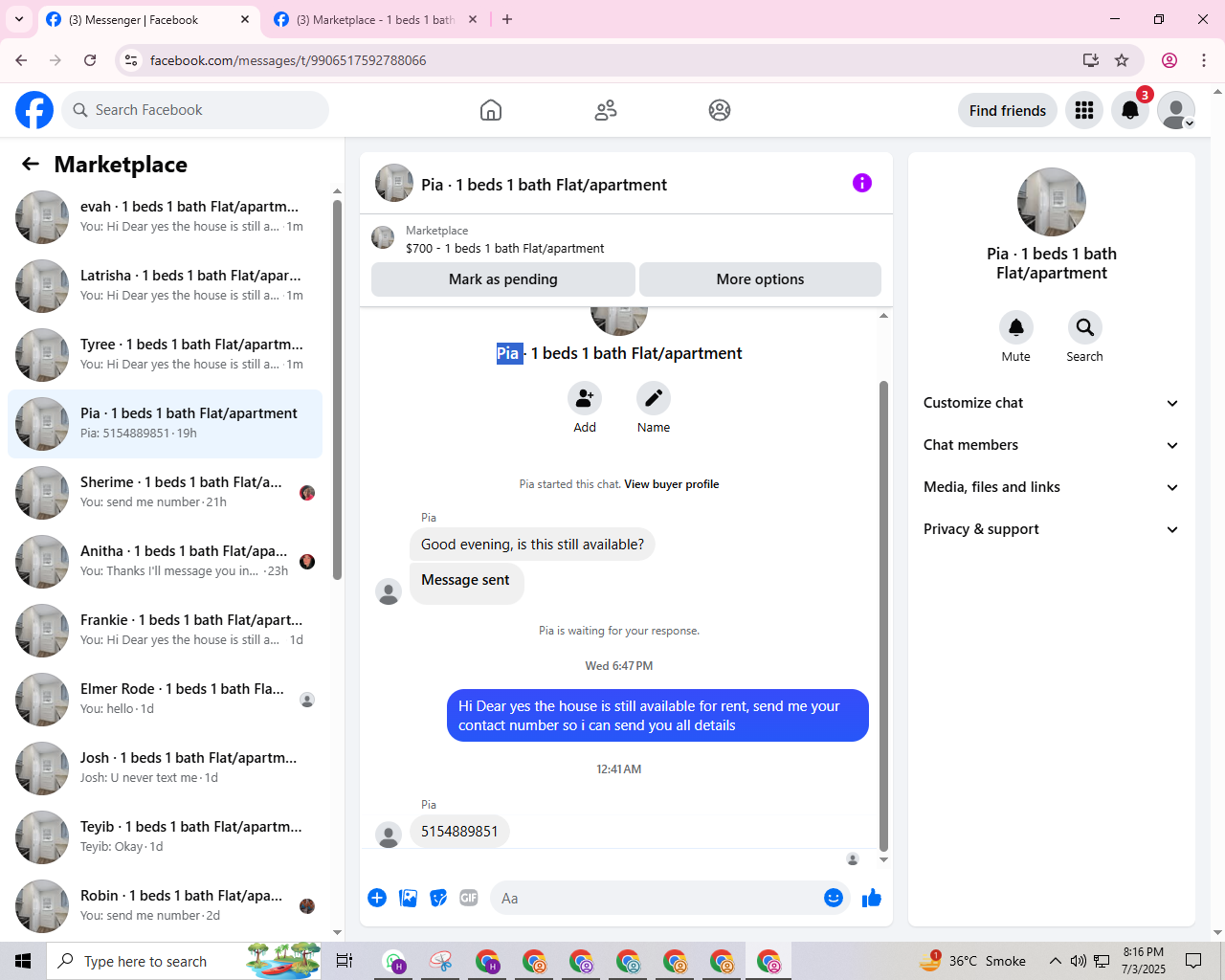Go to the Home feed icon
The image size is (1225, 980).
491,110
